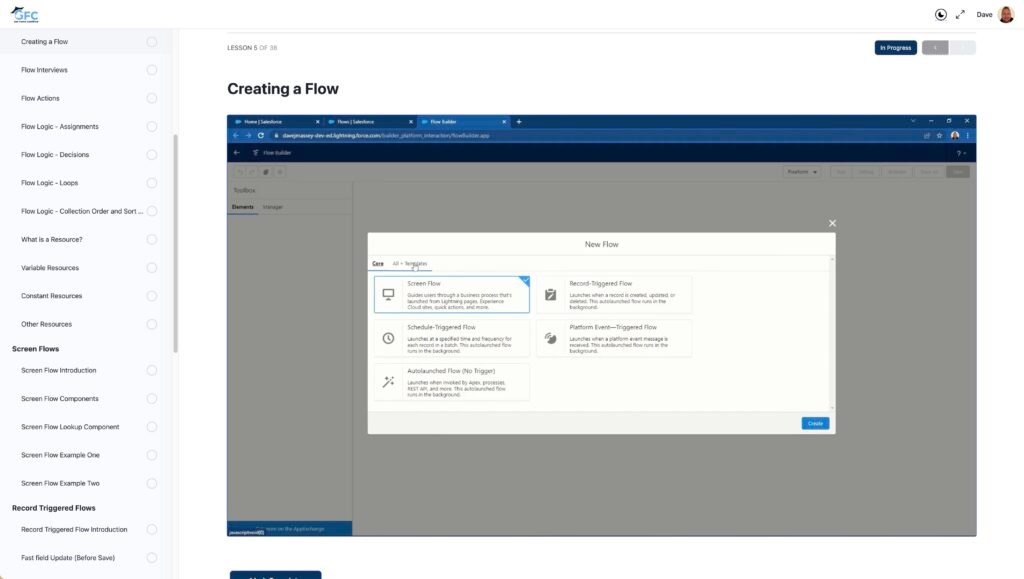Select the Record-Triggered Flow clipboard icon
1024x579 pixels.
[551, 294]
